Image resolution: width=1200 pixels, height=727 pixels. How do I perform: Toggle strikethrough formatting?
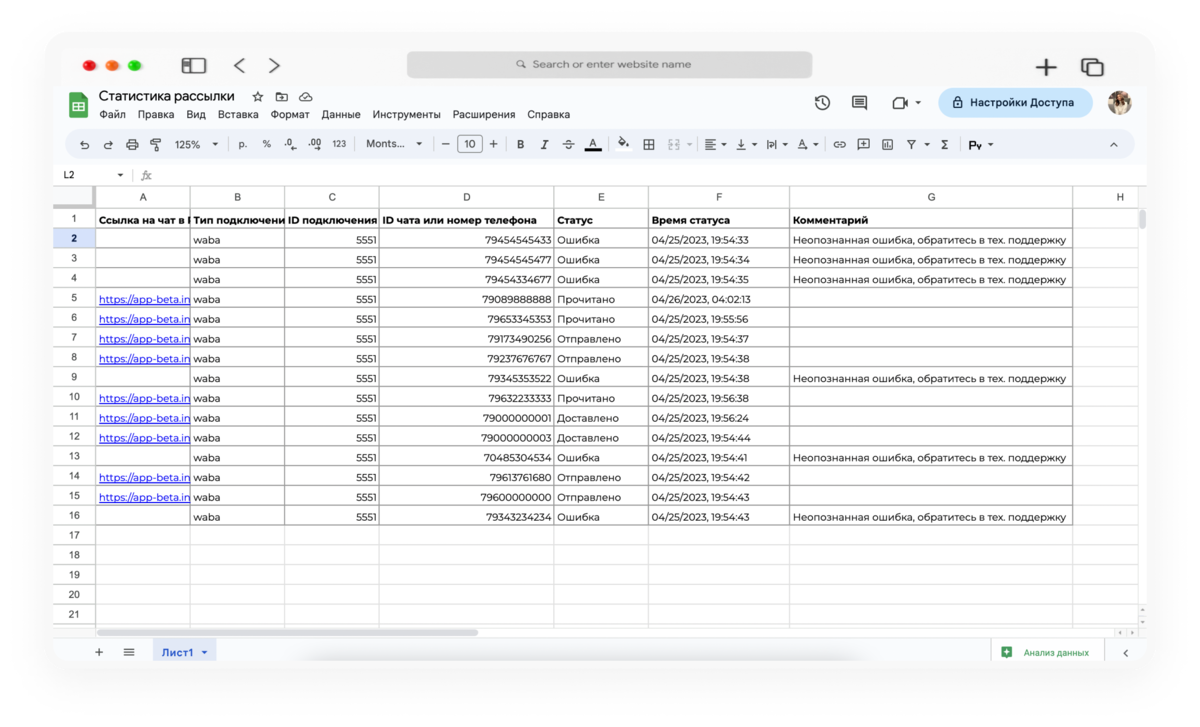pyautogui.click(x=568, y=145)
